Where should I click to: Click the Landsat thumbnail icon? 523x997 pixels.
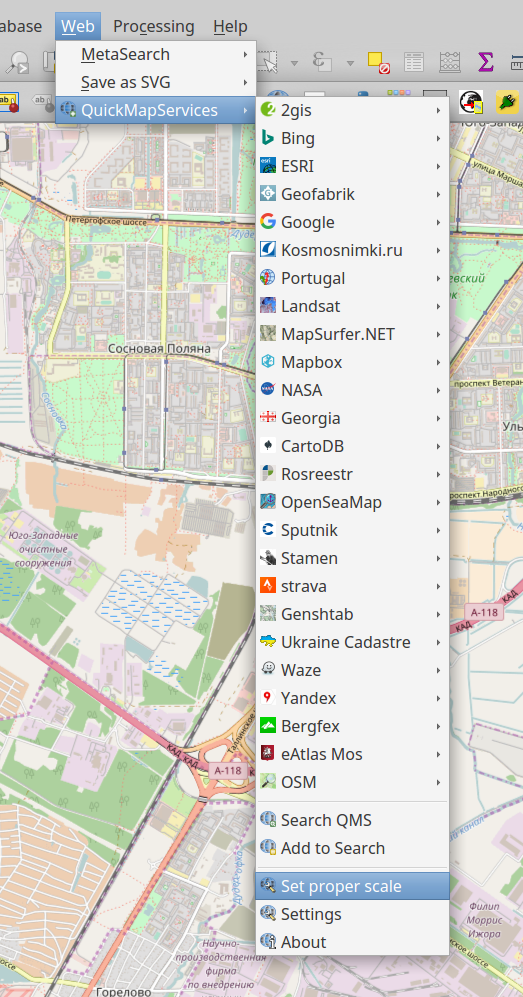[268, 306]
